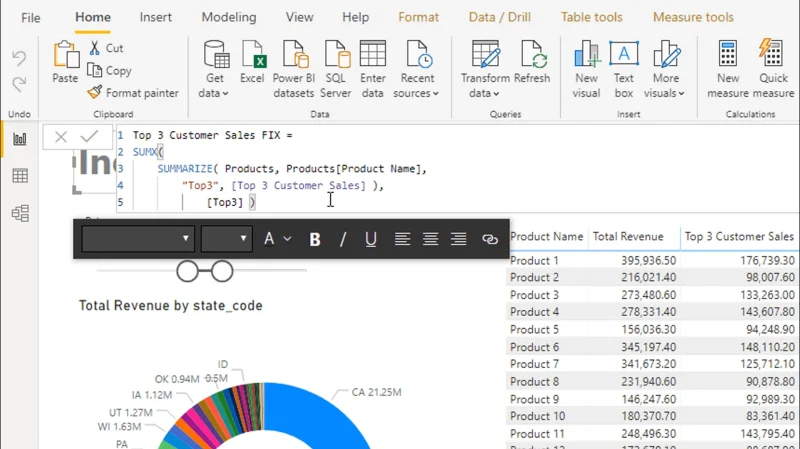Switch to Model view in sidebar
The image size is (800, 449).
(20, 213)
